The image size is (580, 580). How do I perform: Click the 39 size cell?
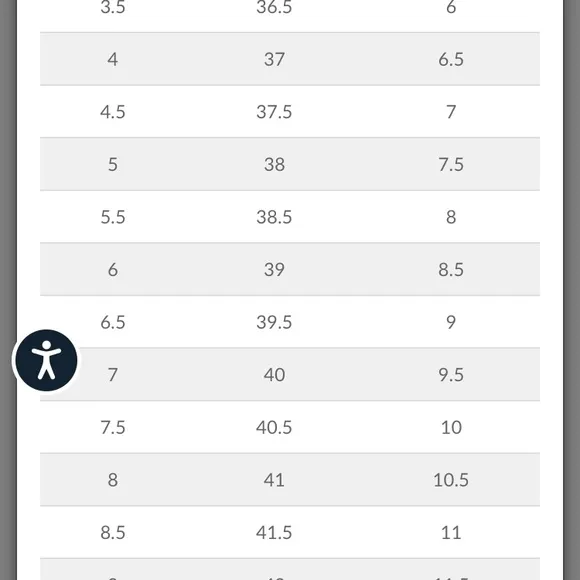[274, 269]
